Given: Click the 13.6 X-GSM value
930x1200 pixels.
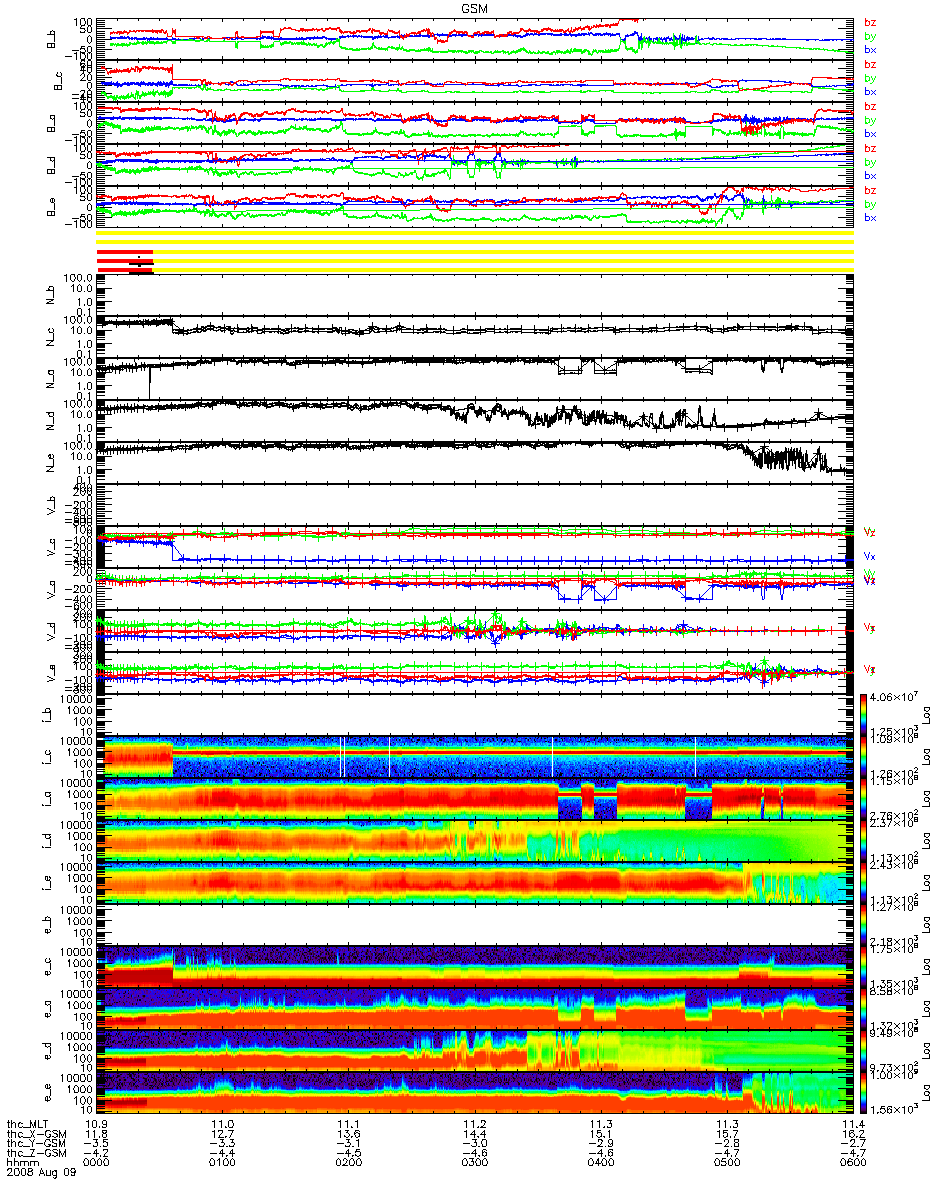Looking at the screenshot, I should point(348,1134).
